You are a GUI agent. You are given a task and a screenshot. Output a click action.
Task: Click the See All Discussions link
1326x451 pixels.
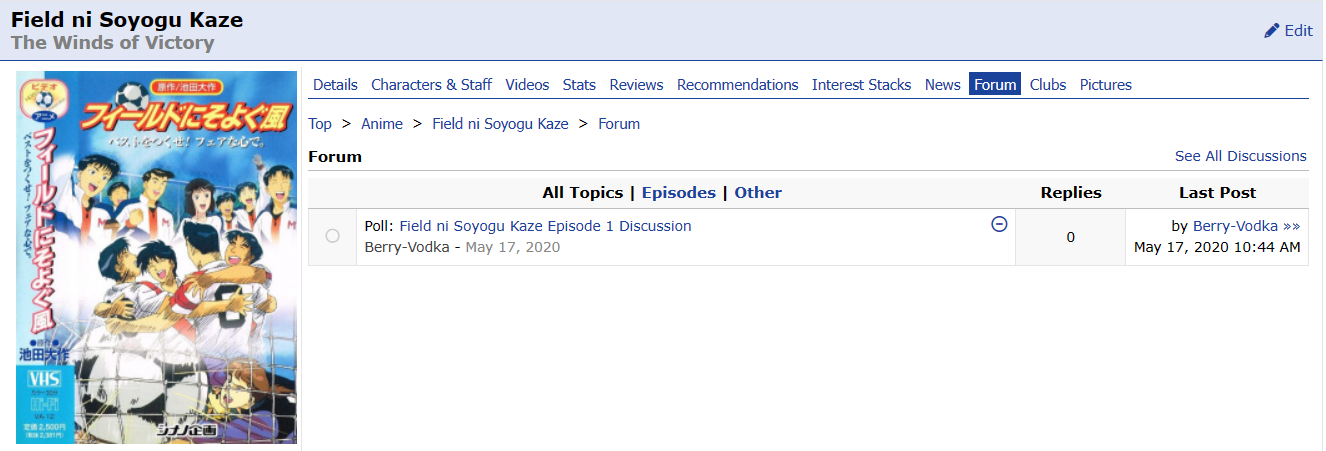point(1240,156)
